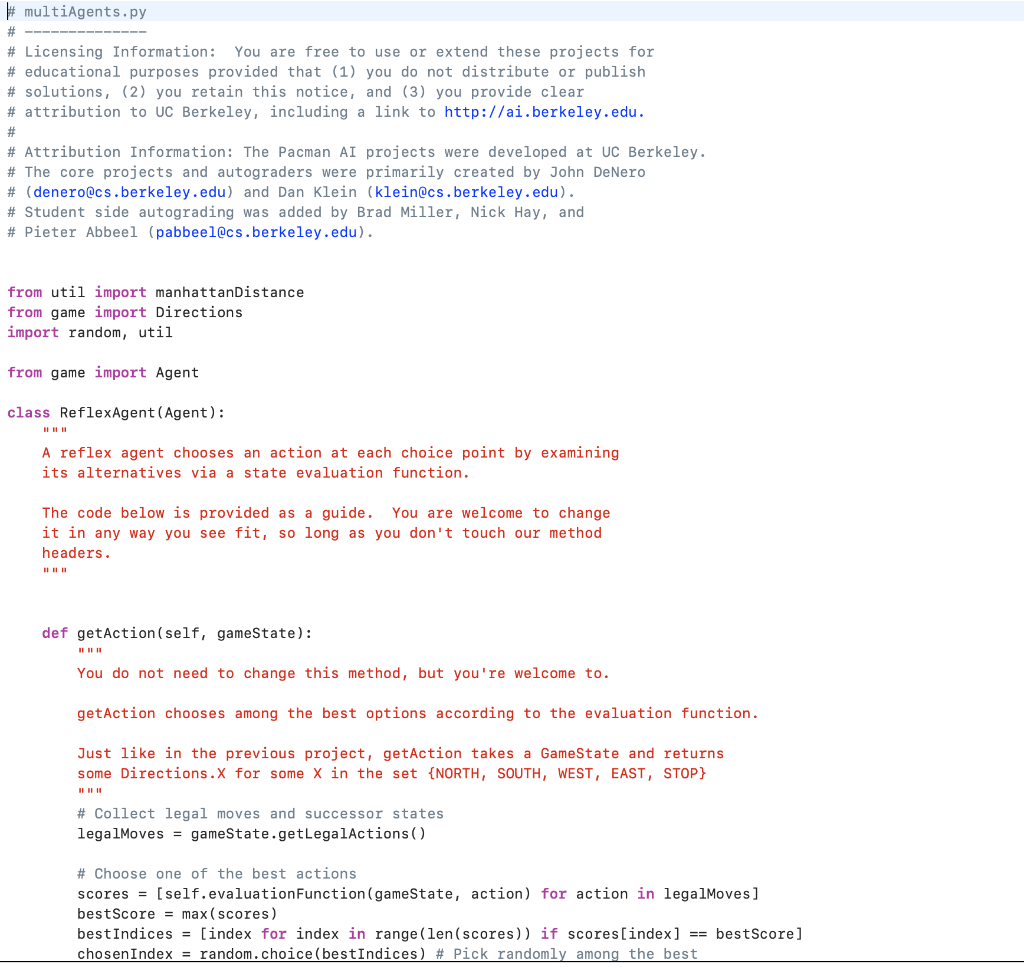Click 'Agent' in 'from game import Agent'
1024x967 pixels.
(177, 373)
